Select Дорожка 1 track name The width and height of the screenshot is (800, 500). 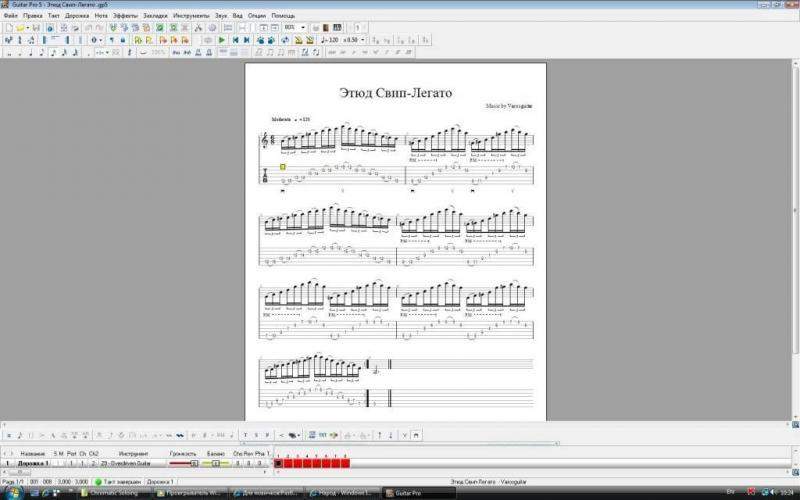[x=32, y=463]
